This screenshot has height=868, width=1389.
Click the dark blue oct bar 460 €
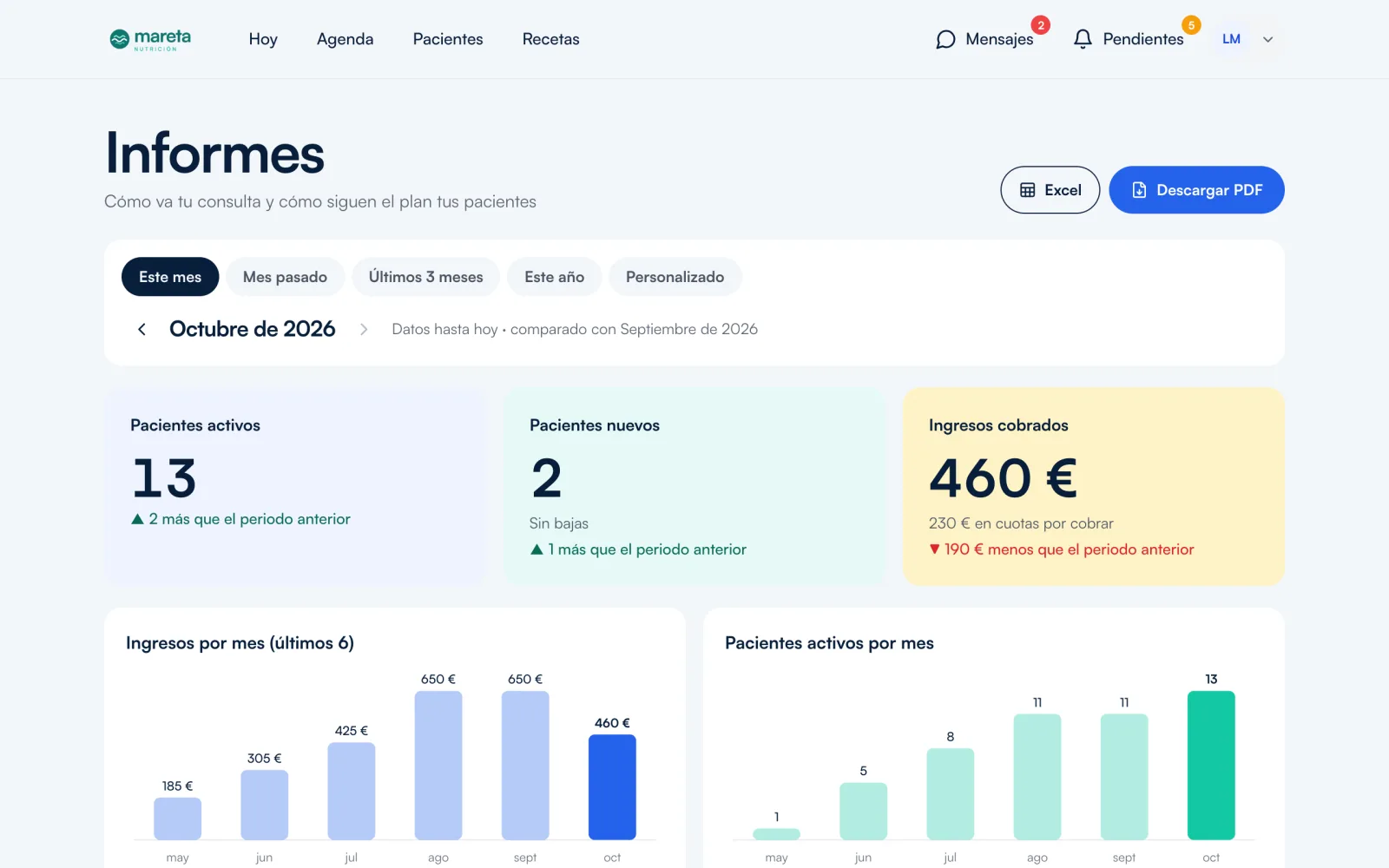coord(612,787)
